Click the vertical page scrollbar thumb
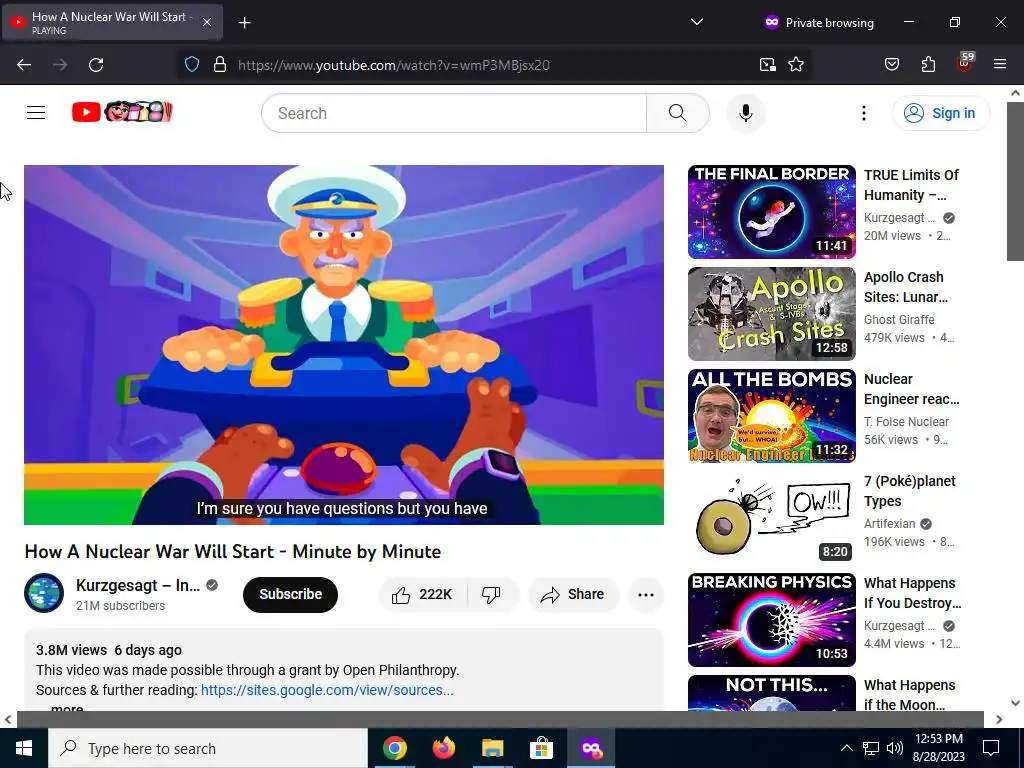 pos(1015,180)
